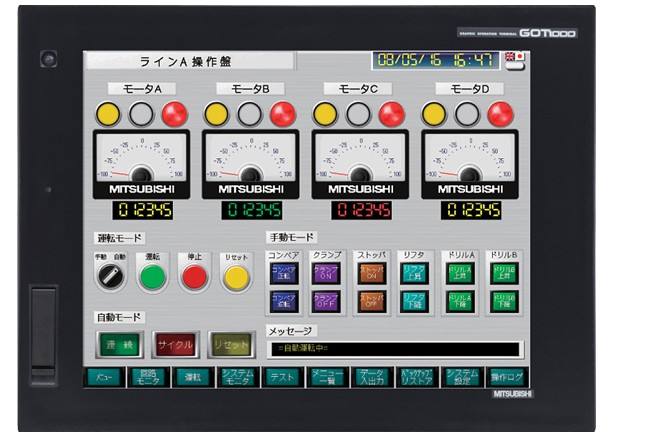This screenshot has height=437, width=658.
Task: Toggle the ストッパ OFF button
Action: [x=370, y=301]
